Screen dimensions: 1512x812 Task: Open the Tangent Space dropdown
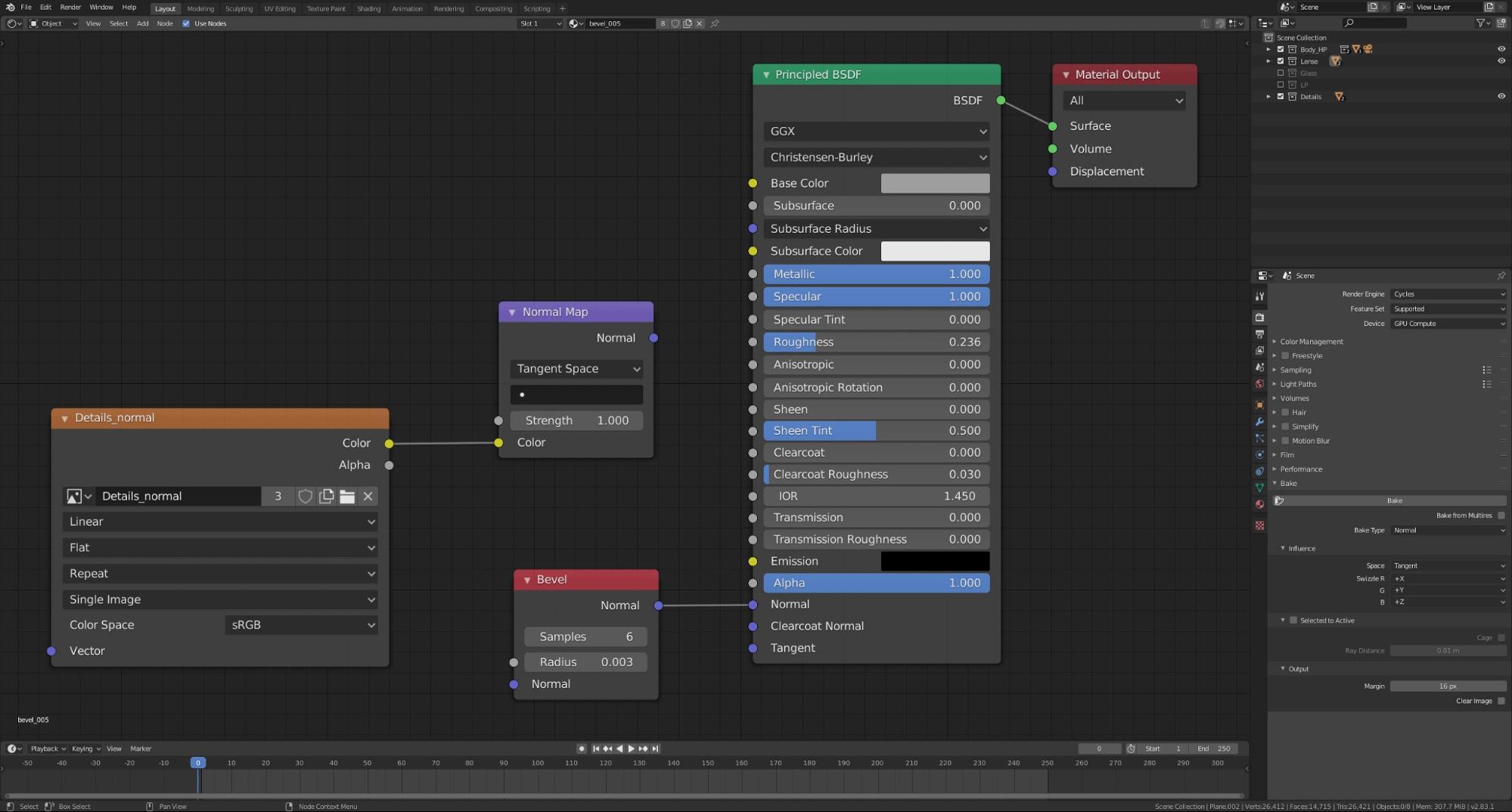tap(576, 369)
